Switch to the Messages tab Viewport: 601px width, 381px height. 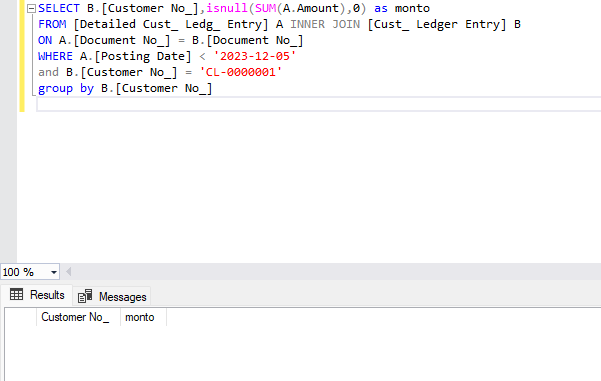coord(112,297)
